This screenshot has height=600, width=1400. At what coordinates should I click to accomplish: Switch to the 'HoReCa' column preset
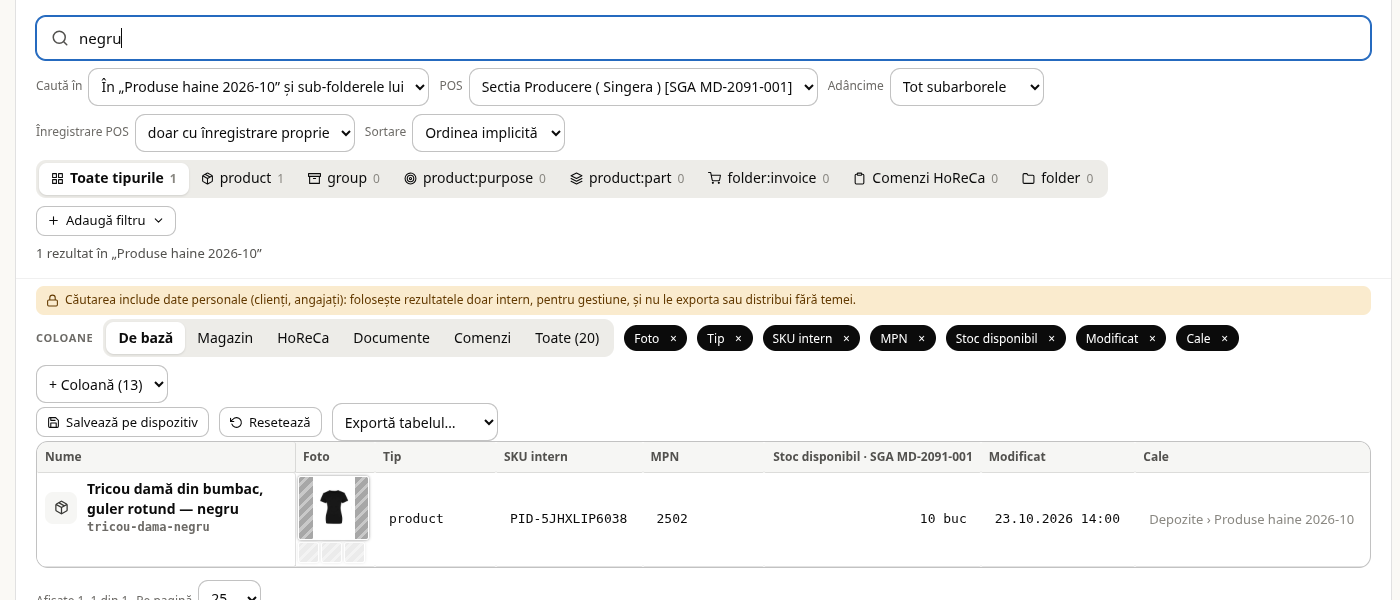[303, 338]
